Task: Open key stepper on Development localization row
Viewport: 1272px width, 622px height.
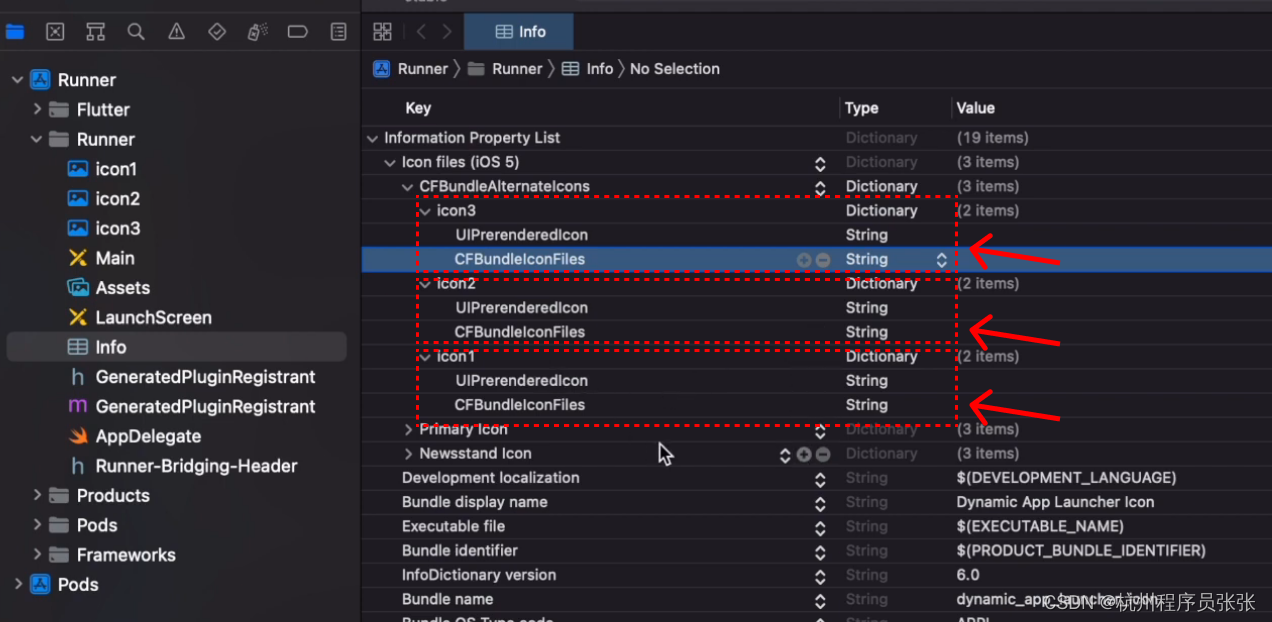Action: click(x=820, y=478)
